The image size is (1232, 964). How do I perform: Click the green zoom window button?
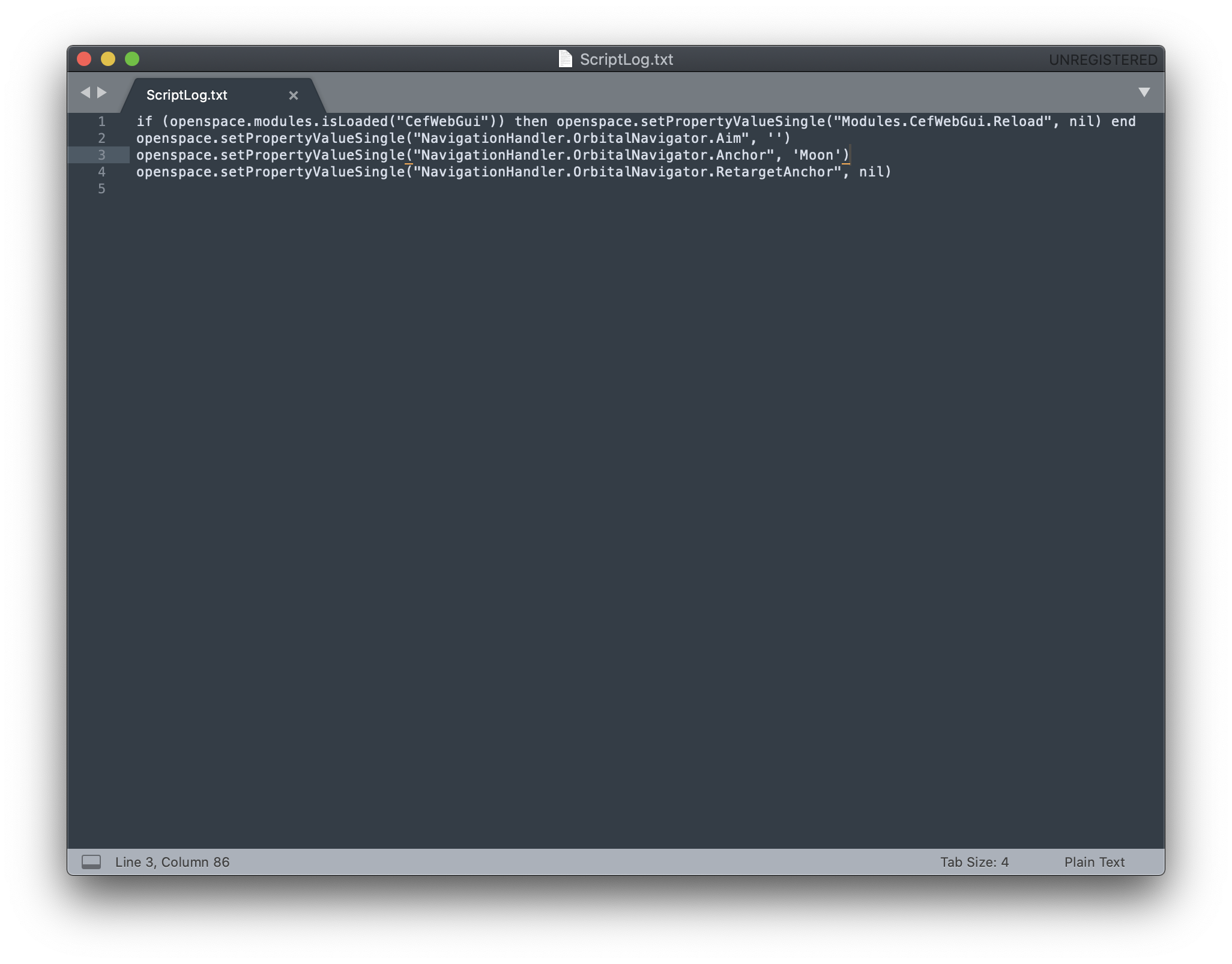point(132,59)
